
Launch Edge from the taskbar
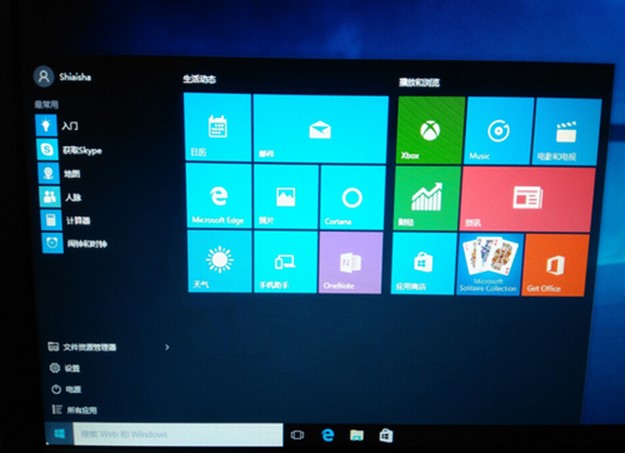click(x=328, y=435)
